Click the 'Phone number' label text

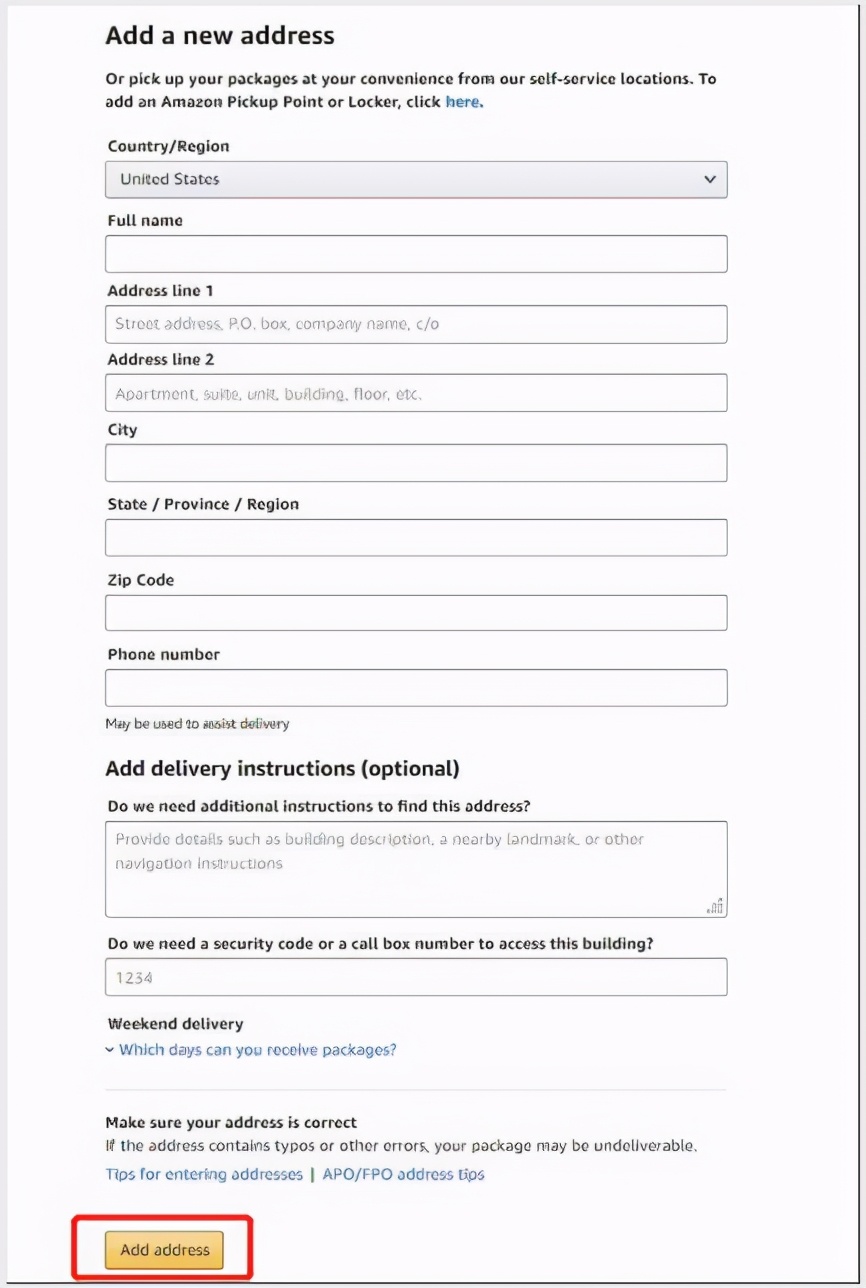pos(163,655)
